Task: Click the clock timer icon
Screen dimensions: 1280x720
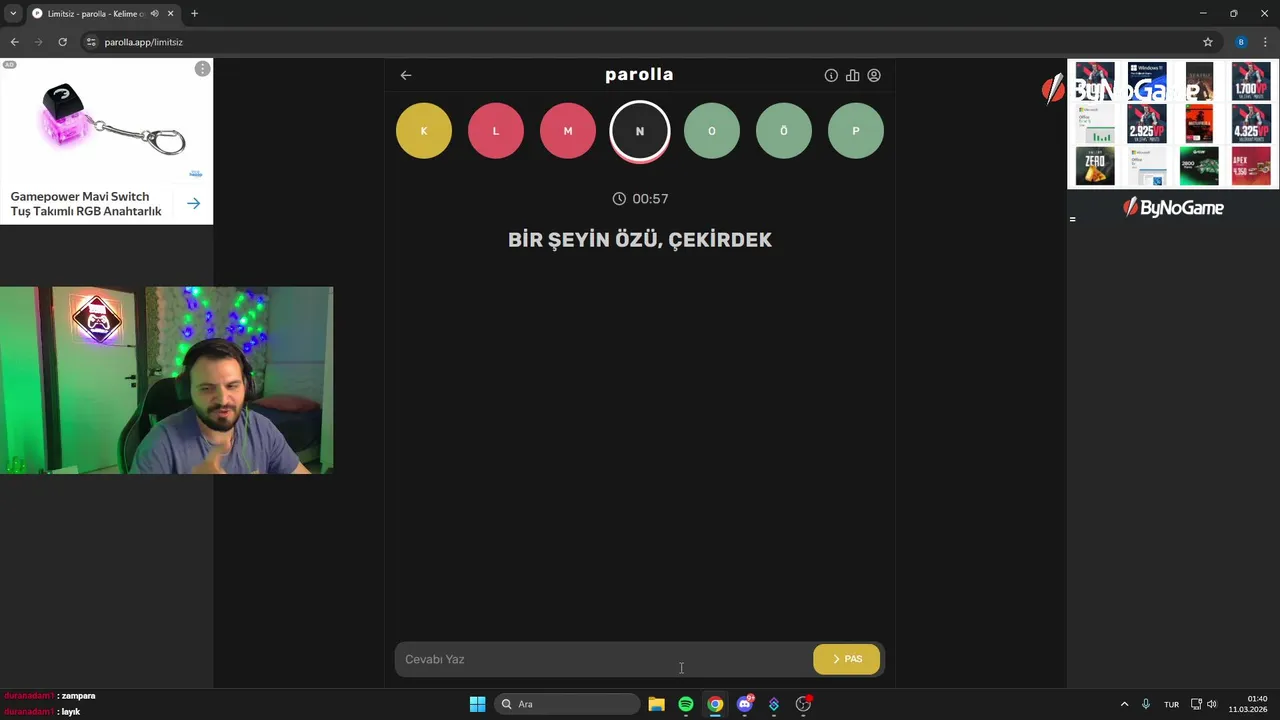Action: pyautogui.click(x=619, y=199)
